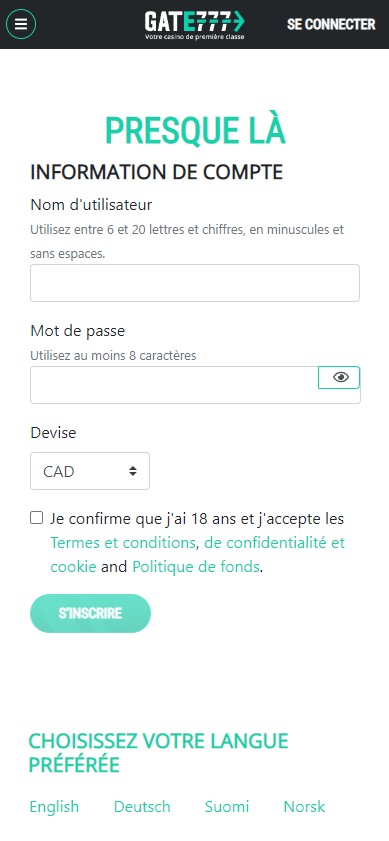The height and width of the screenshot is (841, 389).
Task: Open the Politique de fonds link
Action: [x=196, y=566]
